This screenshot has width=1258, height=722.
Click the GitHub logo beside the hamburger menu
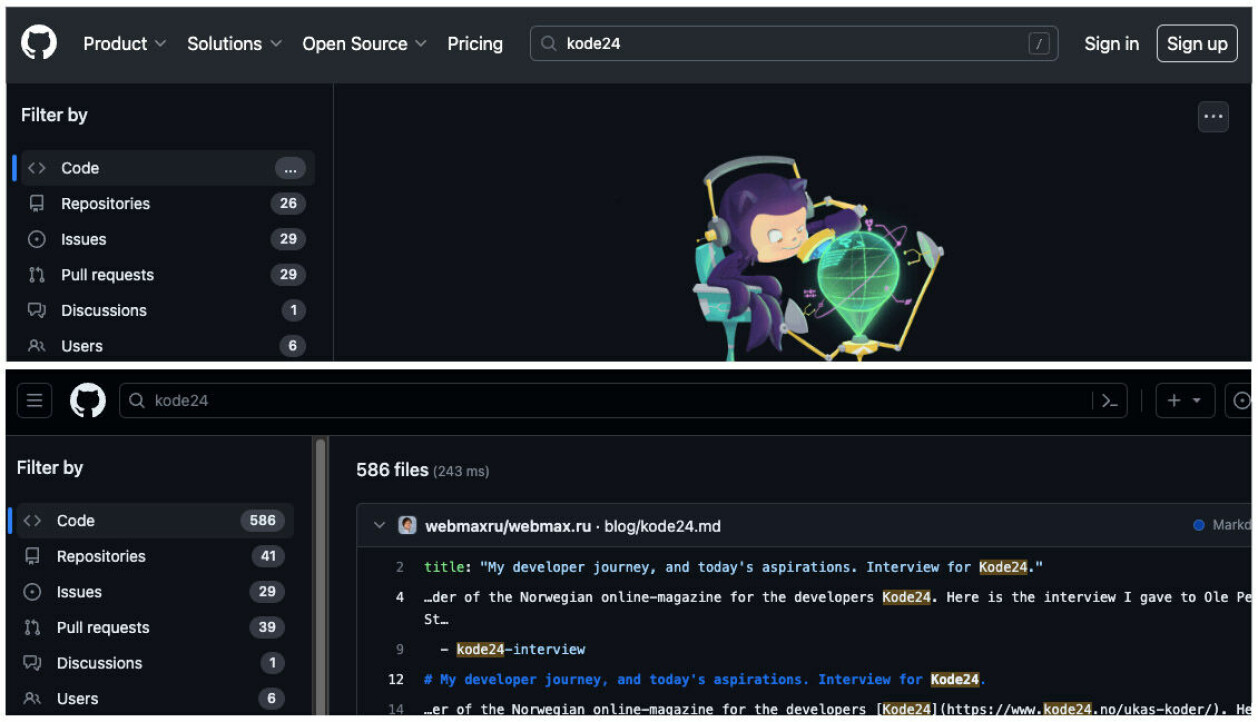(x=87, y=401)
